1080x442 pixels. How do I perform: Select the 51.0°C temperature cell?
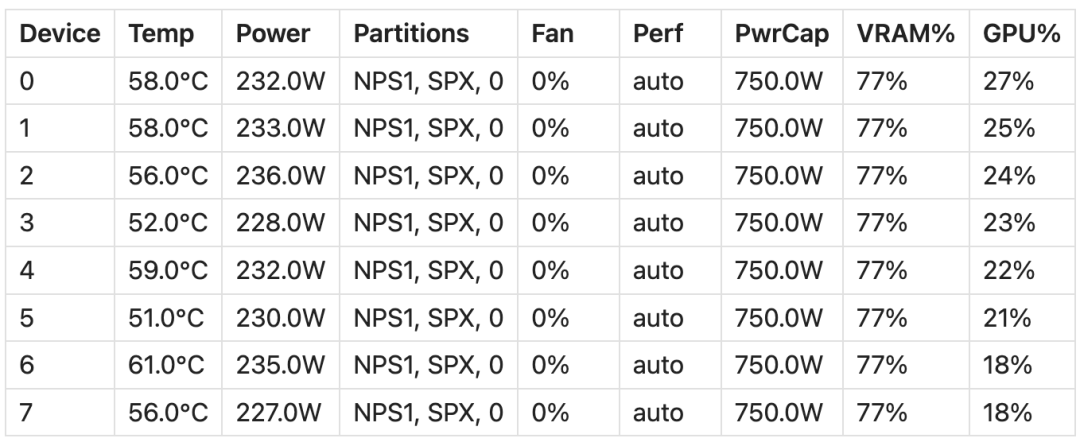pos(168,318)
